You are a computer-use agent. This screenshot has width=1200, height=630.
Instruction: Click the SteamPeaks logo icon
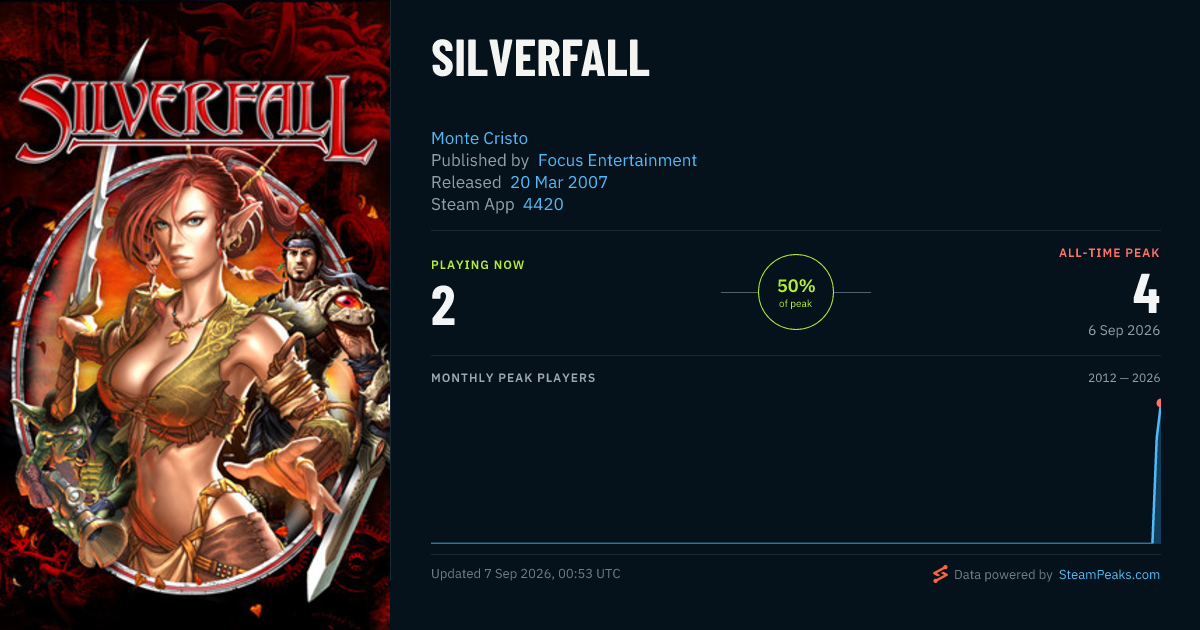click(x=940, y=574)
